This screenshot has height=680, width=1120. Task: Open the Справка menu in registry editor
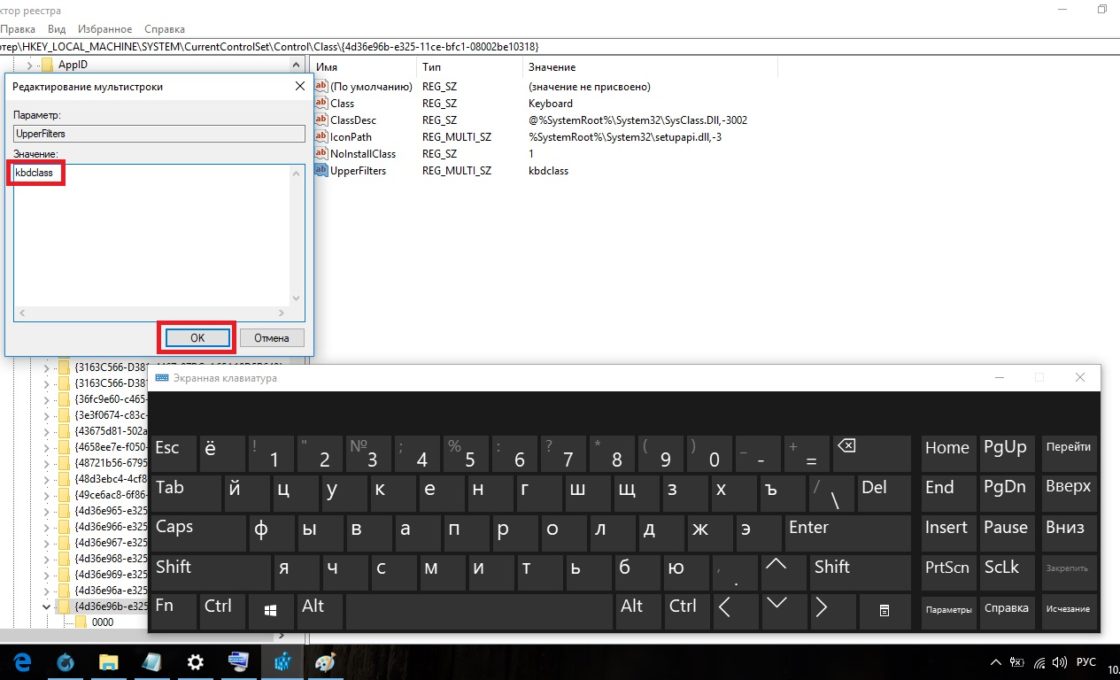(164, 30)
